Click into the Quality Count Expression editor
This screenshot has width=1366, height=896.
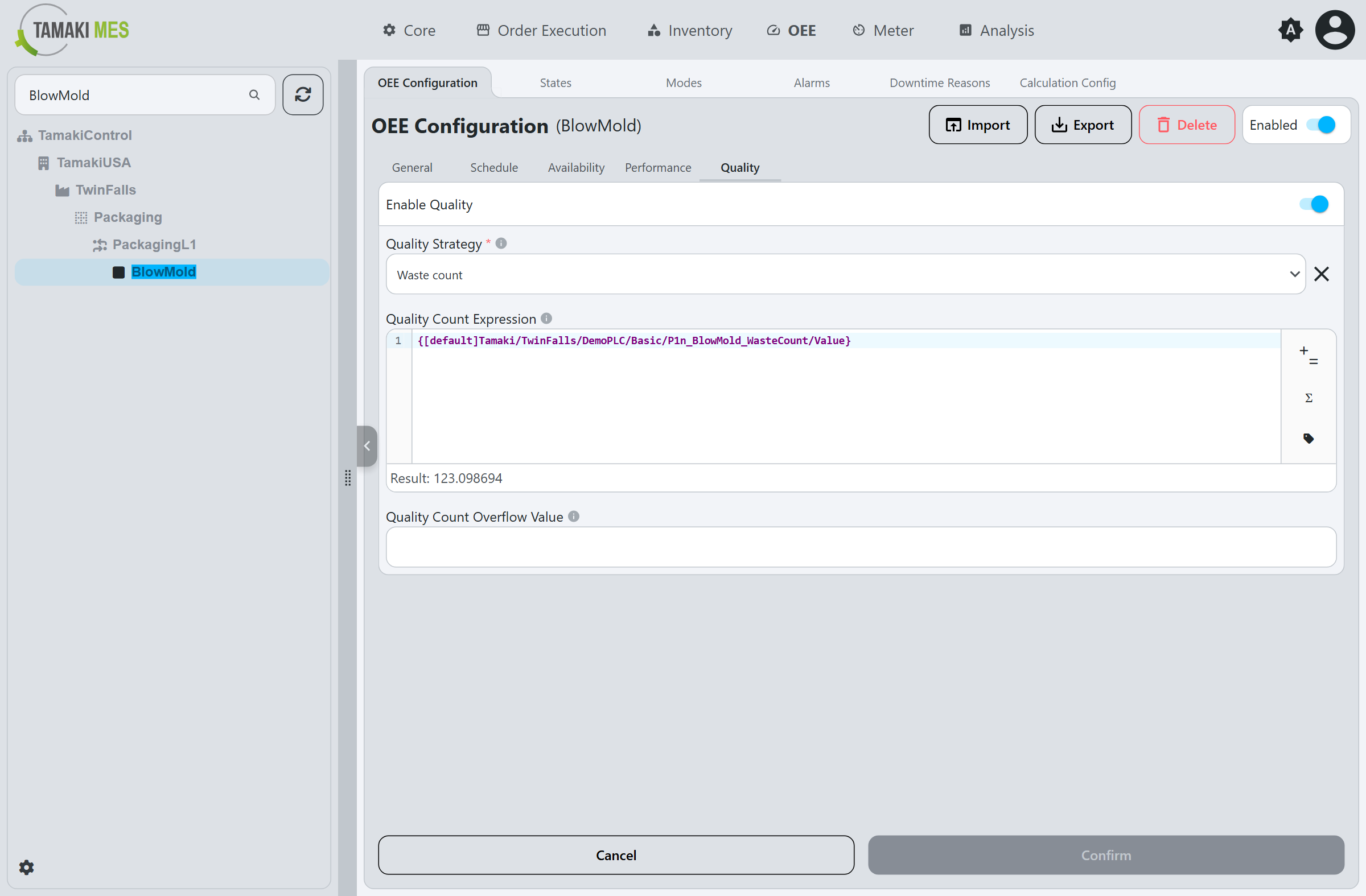[846, 397]
